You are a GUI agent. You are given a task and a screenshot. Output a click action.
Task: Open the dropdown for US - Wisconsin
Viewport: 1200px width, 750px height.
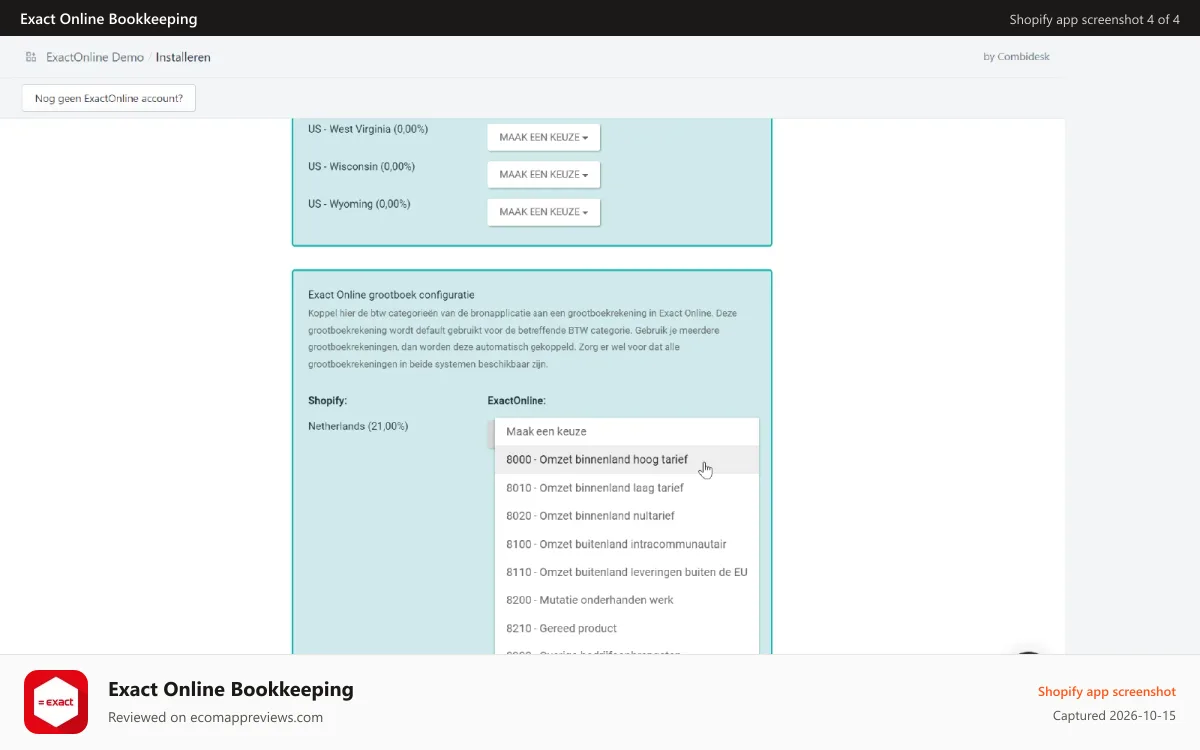[x=544, y=174]
